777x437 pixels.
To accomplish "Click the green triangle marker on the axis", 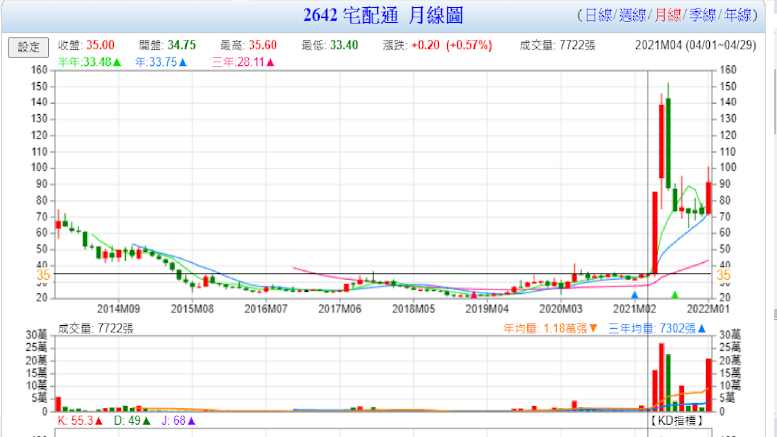I will [x=674, y=295].
